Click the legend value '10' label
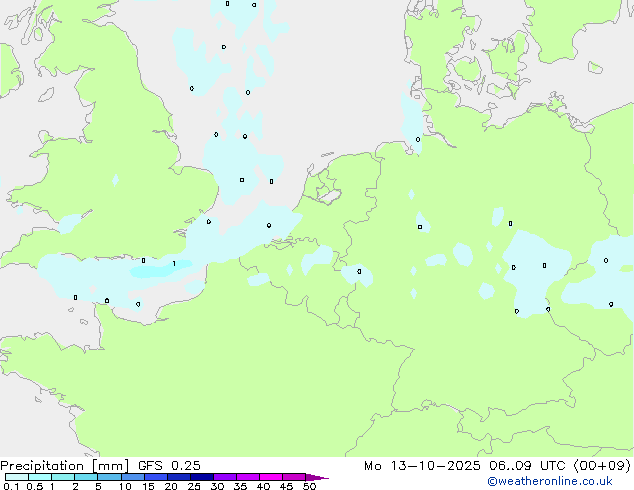The height and width of the screenshot is (490, 634). point(125,486)
